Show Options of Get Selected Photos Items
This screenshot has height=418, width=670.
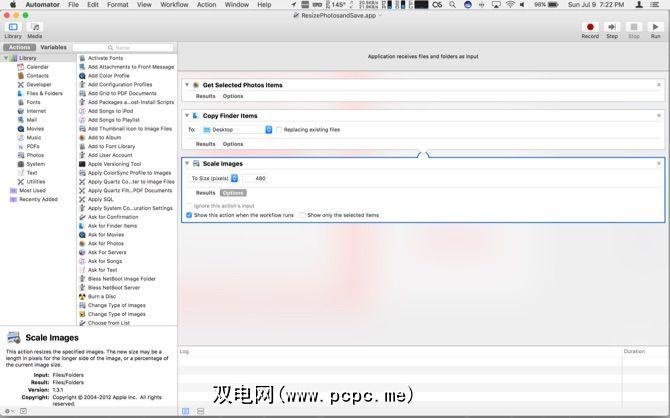pyautogui.click(x=233, y=96)
